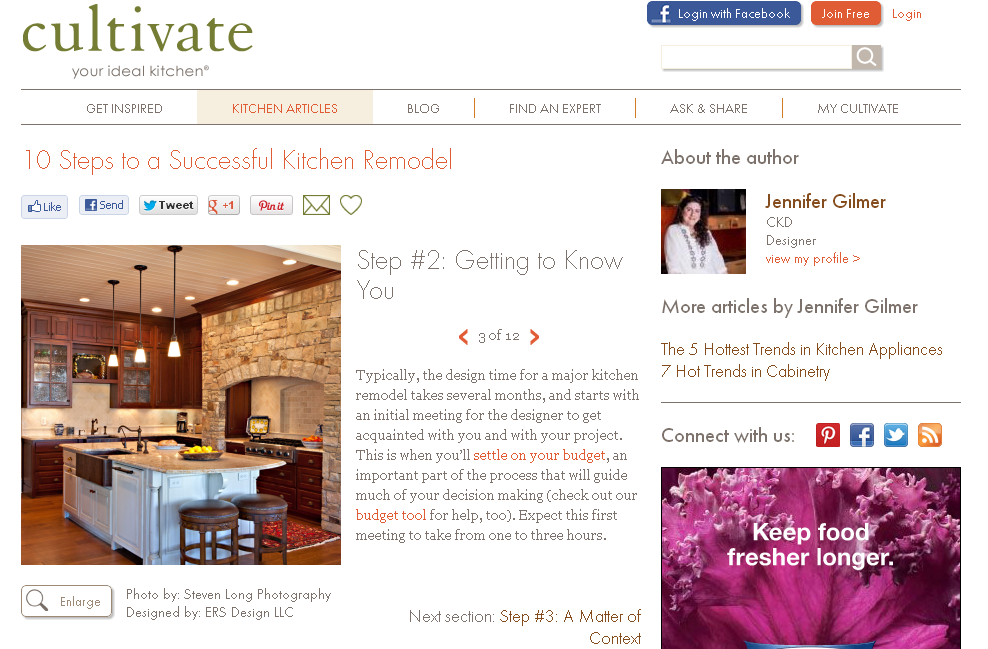Open Pinterest page from Connect with us
Viewport: 988px width, 649px height.
click(828, 435)
